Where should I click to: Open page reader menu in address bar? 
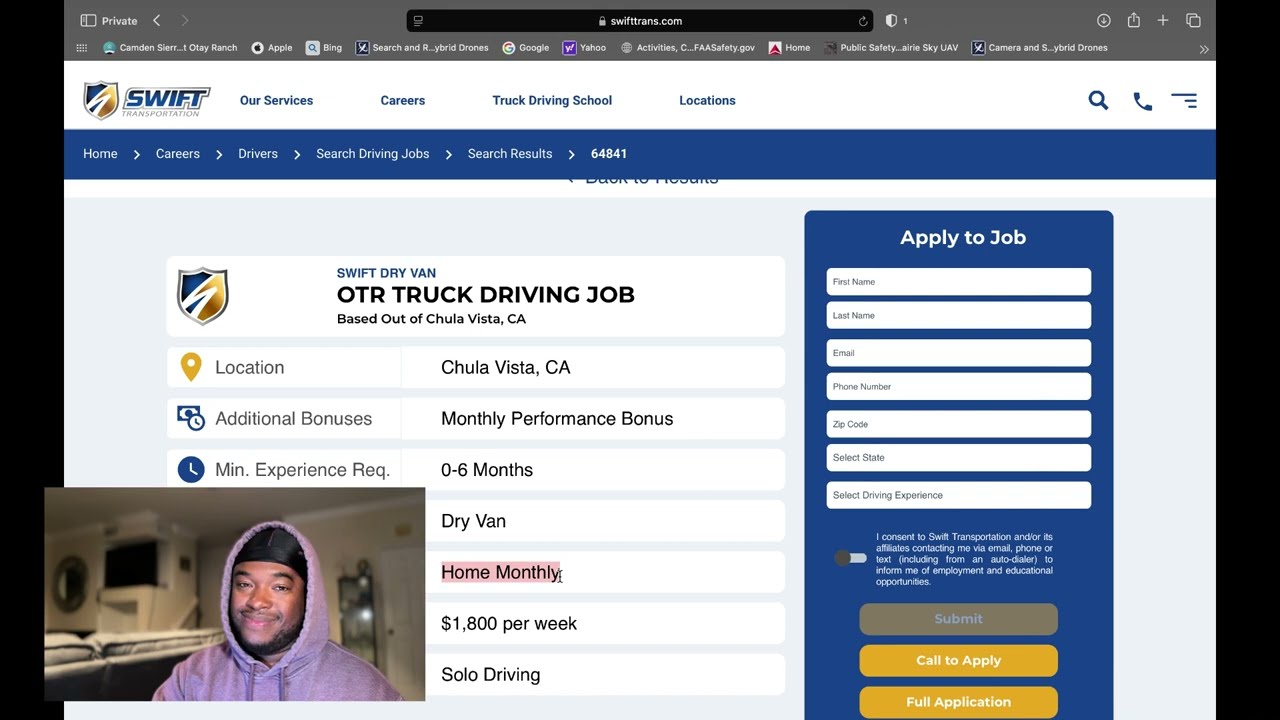pyautogui.click(x=418, y=20)
